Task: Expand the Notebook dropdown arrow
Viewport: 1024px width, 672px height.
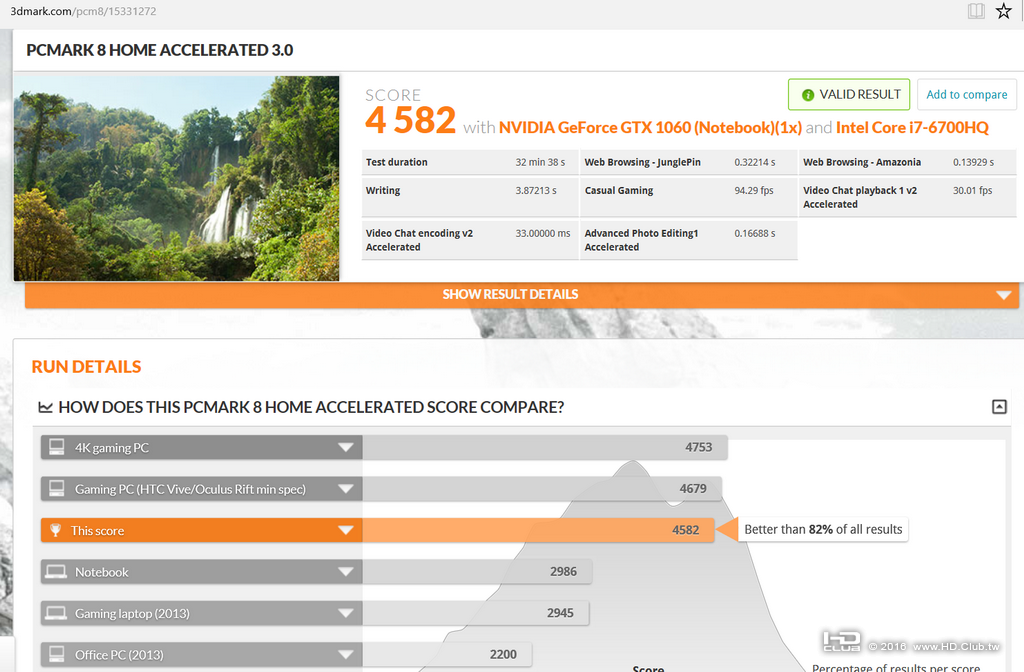Action: click(345, 572)
